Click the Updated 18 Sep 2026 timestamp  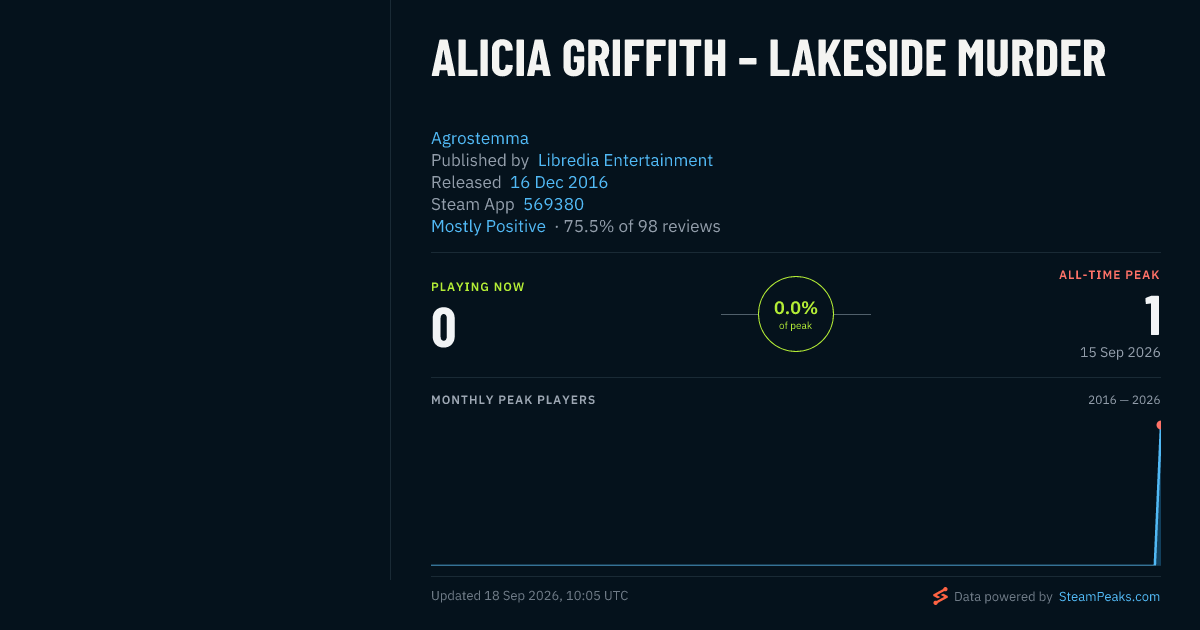coord(530,596)
